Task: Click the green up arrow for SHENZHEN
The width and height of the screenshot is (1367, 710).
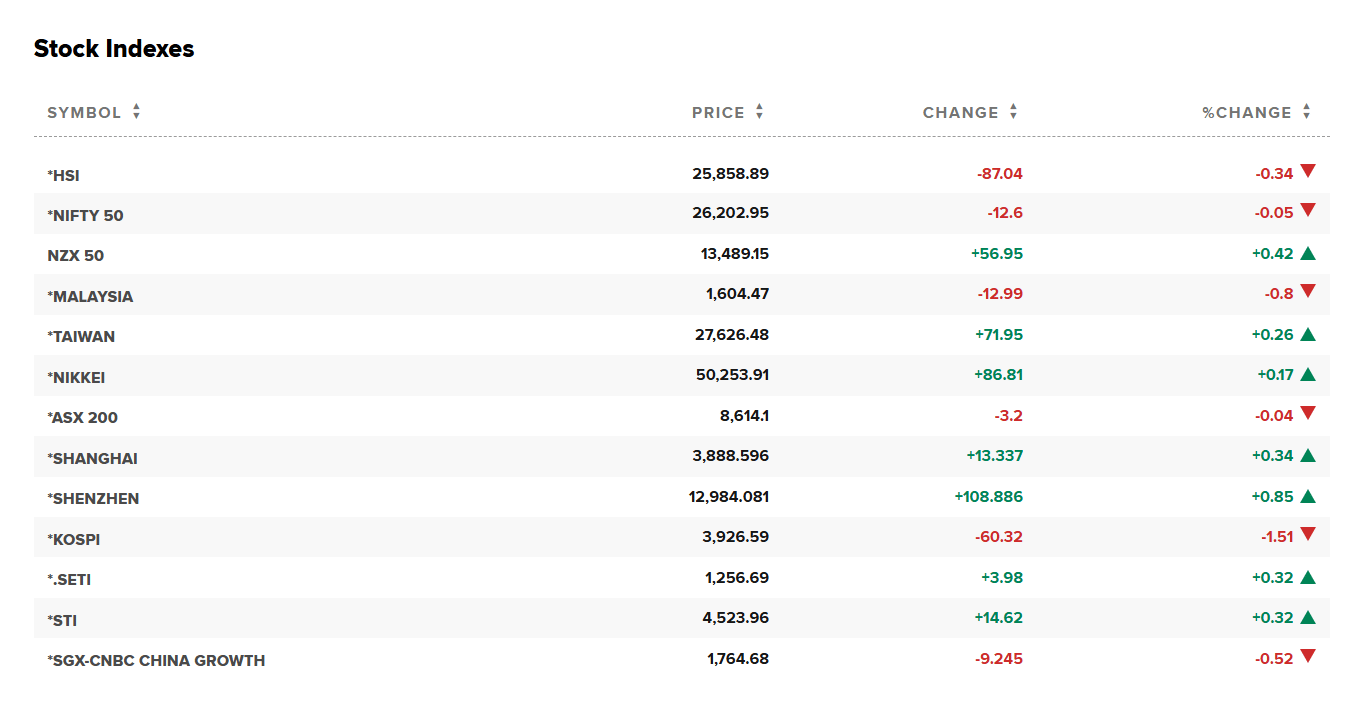Action: pos(1307,497)
